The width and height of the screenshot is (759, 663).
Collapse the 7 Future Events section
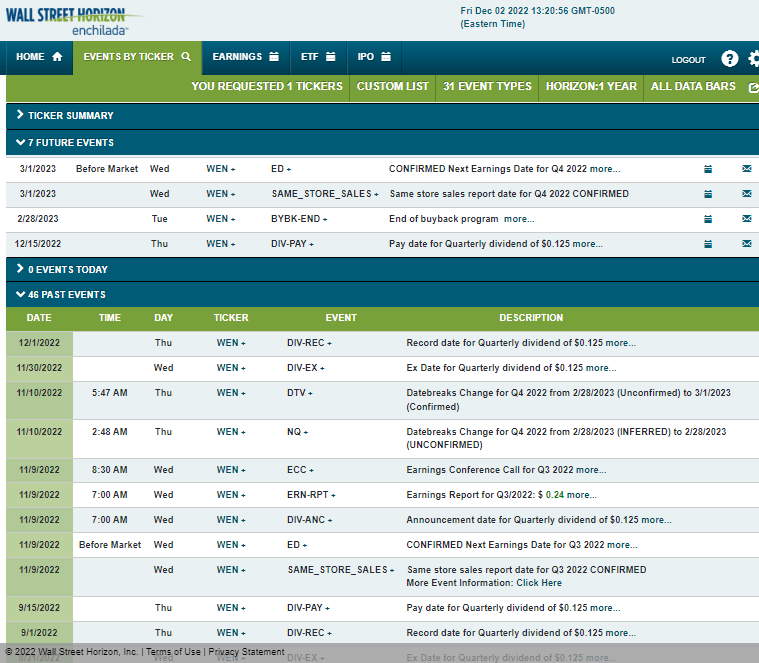coord(65,143)
